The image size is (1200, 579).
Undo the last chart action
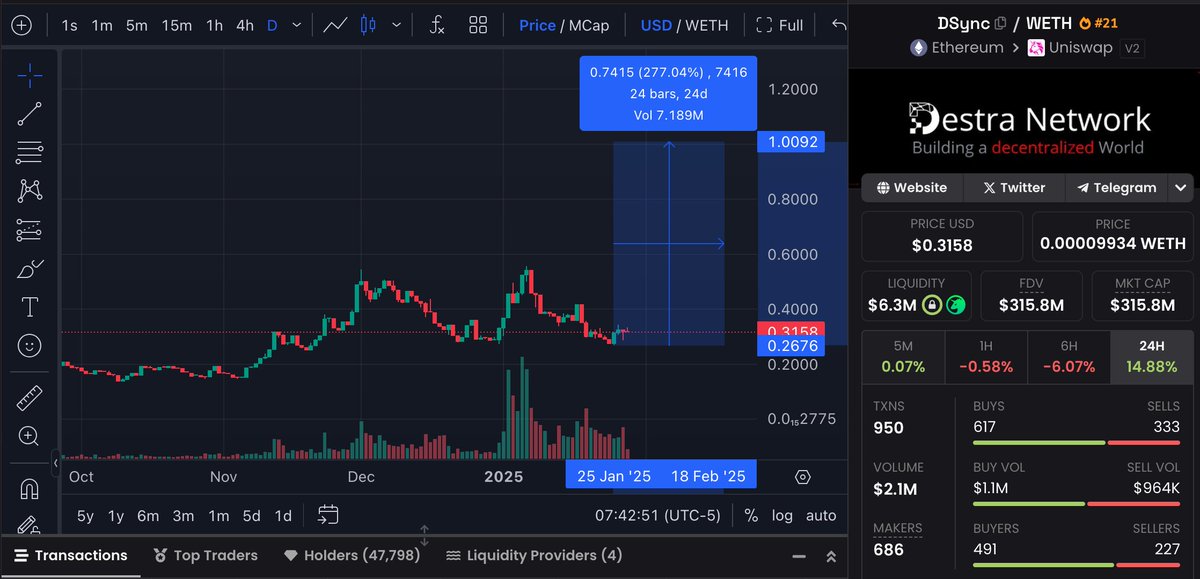838,25
